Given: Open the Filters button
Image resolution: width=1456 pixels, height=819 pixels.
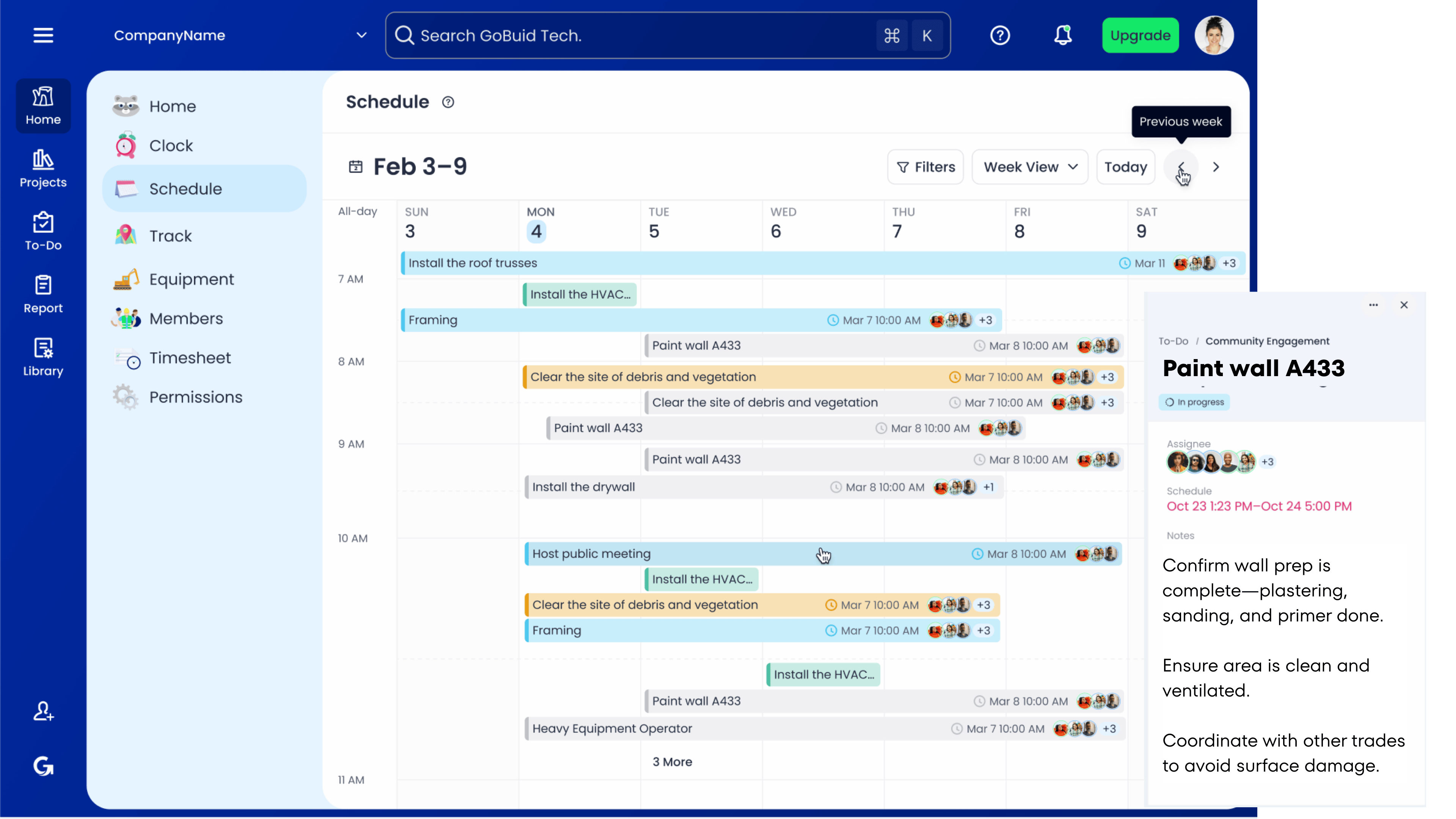Looking at the screenshot, I should pos(925,167).
